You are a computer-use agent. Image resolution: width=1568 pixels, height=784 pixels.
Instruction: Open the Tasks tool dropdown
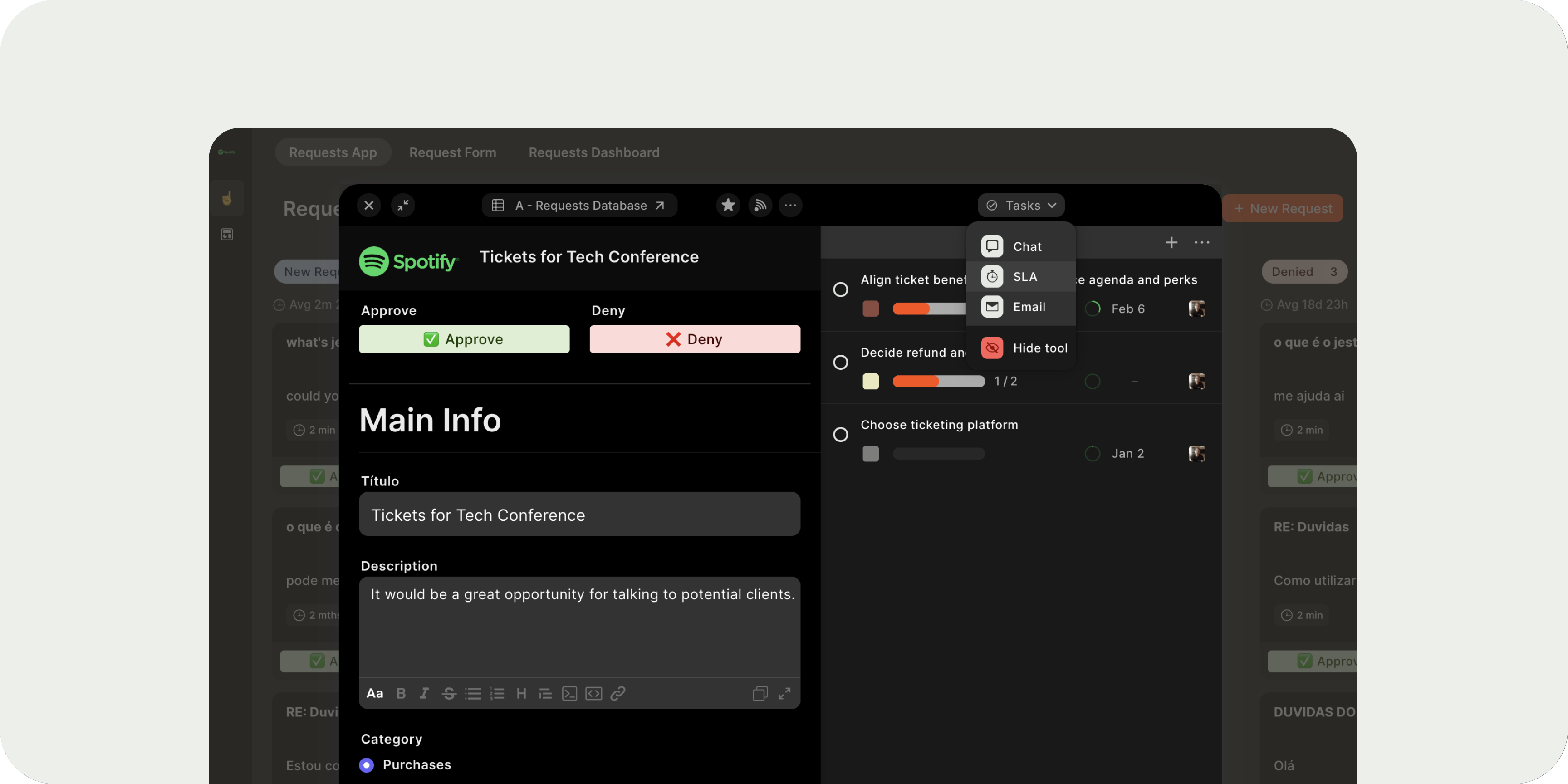(x=1021, y=205)
